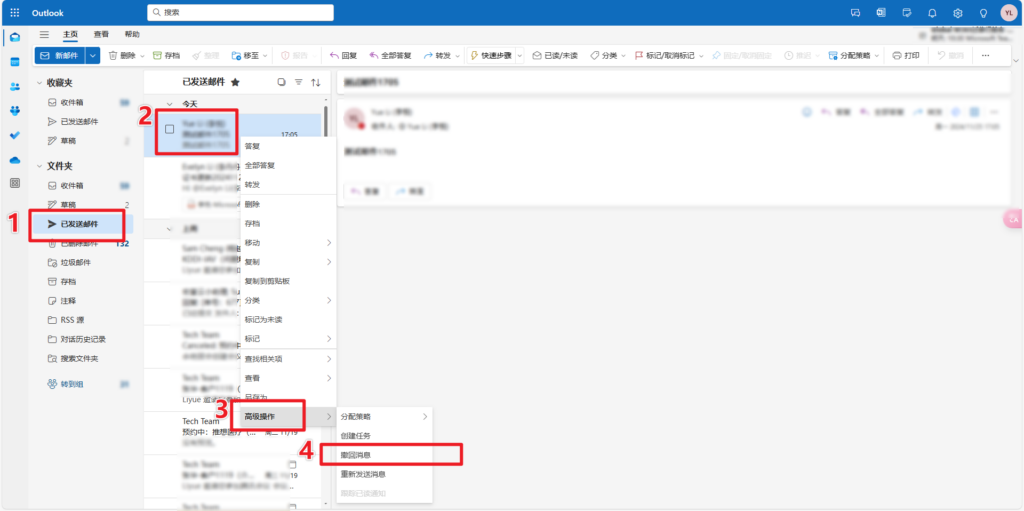This screenshot has width=1024, height=511.
Task: Click the sort arrows icon in message list
Action: pyautogui.click(x=316, y=82)
